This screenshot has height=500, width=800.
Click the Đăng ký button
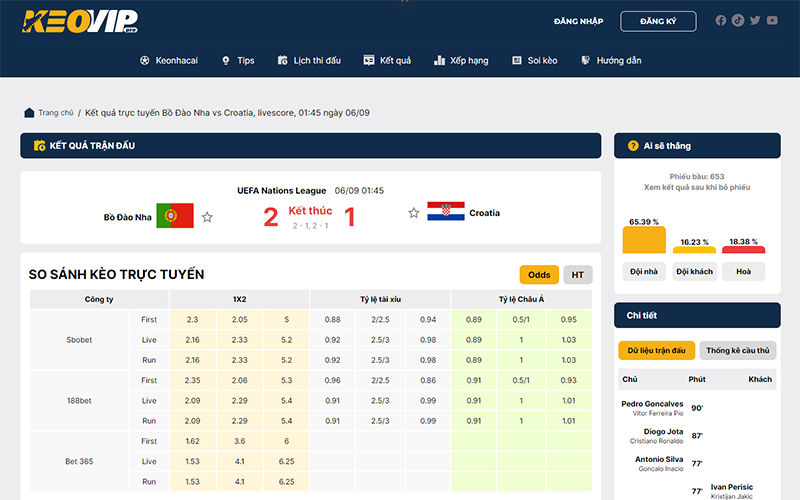tap(658, 21)
